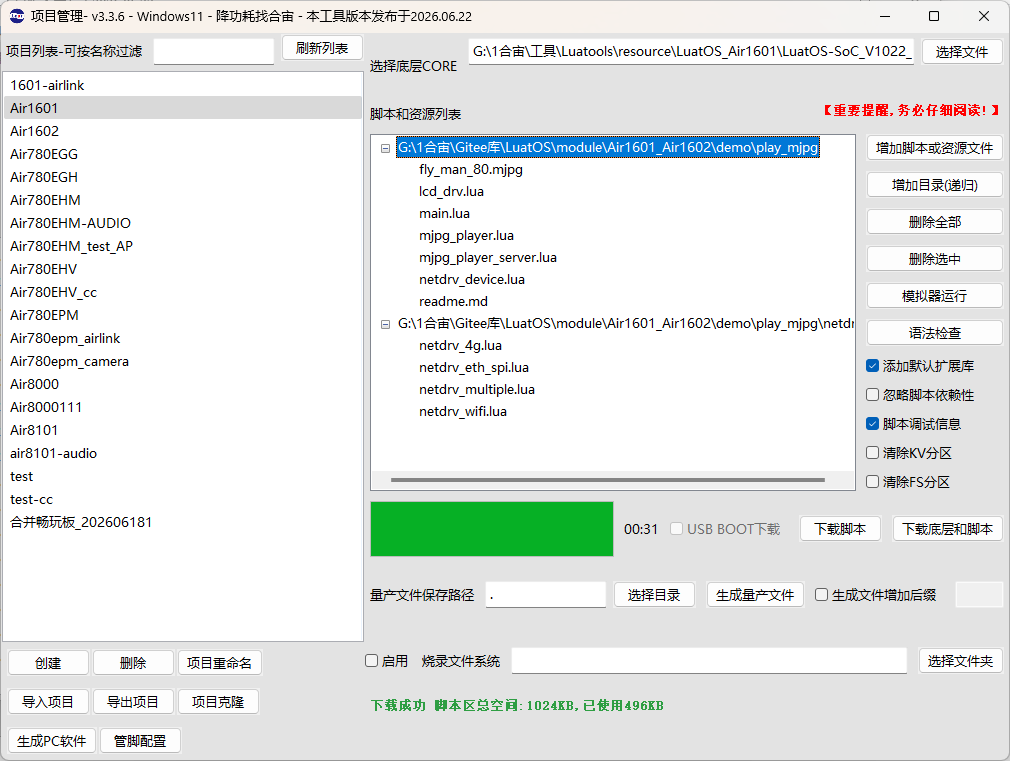Click the project name filter field
This screenshot has width=1010, height=761.
[x=214, y=52]
